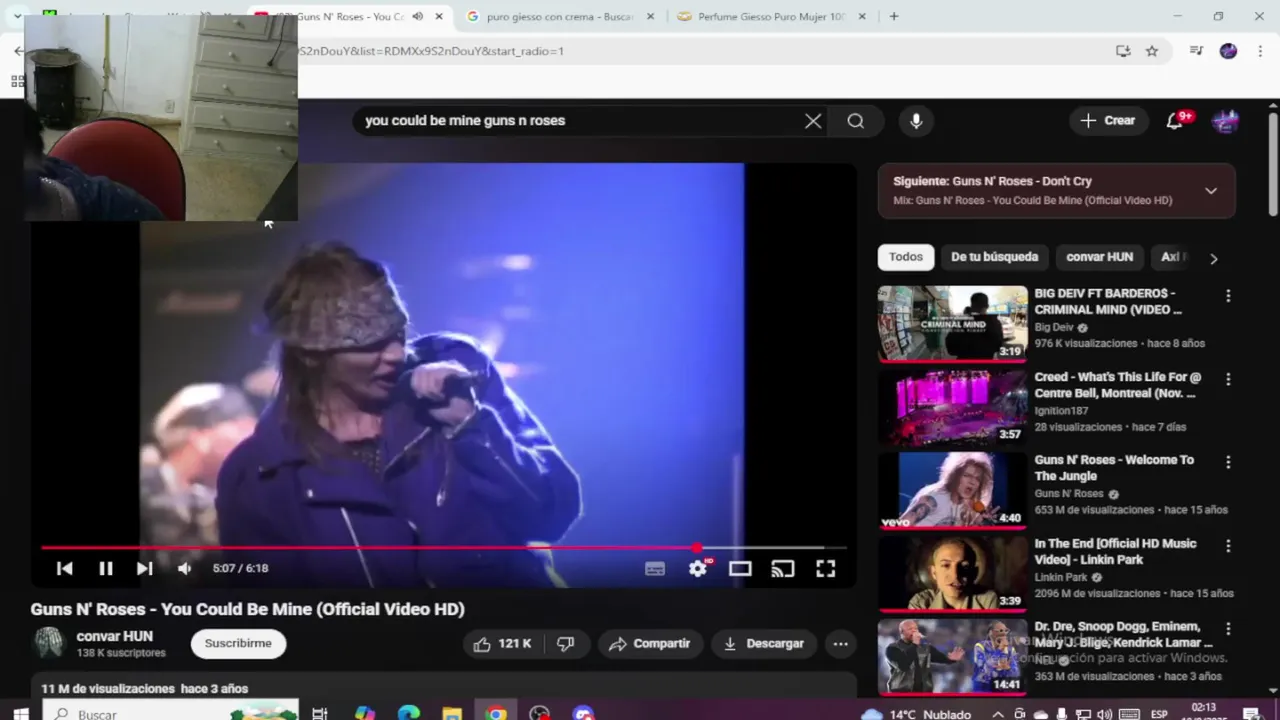The width and height of the screenshot is (1280, 720).
Task: Like the video with 121 K
Action: [x=503, y=644]
